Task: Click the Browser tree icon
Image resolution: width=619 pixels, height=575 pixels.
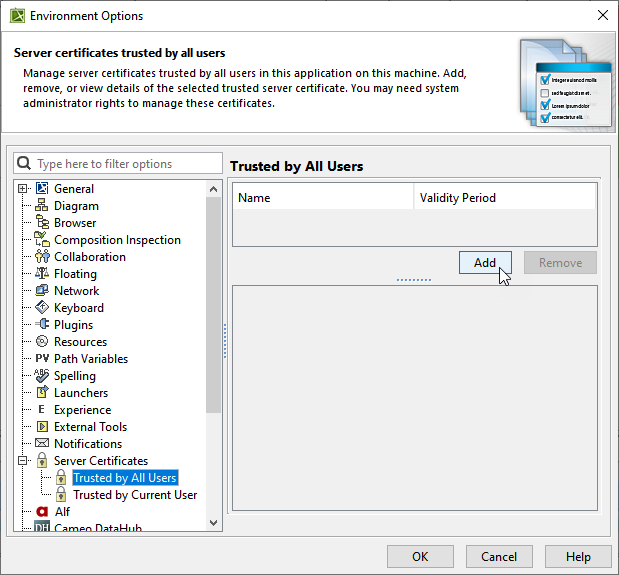Action: [x=42, y=222]
